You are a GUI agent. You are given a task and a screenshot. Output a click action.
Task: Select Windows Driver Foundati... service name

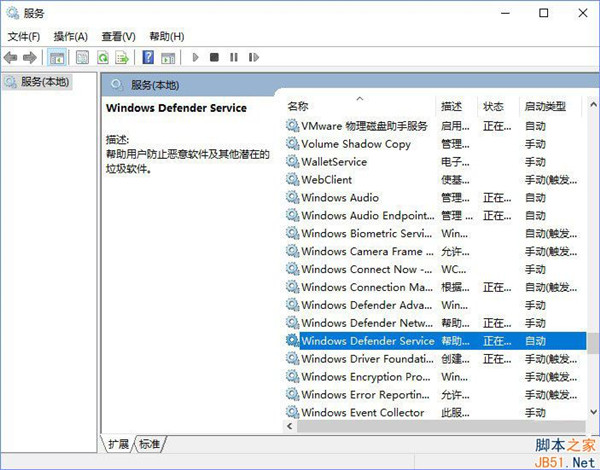(x=367, y=359)
